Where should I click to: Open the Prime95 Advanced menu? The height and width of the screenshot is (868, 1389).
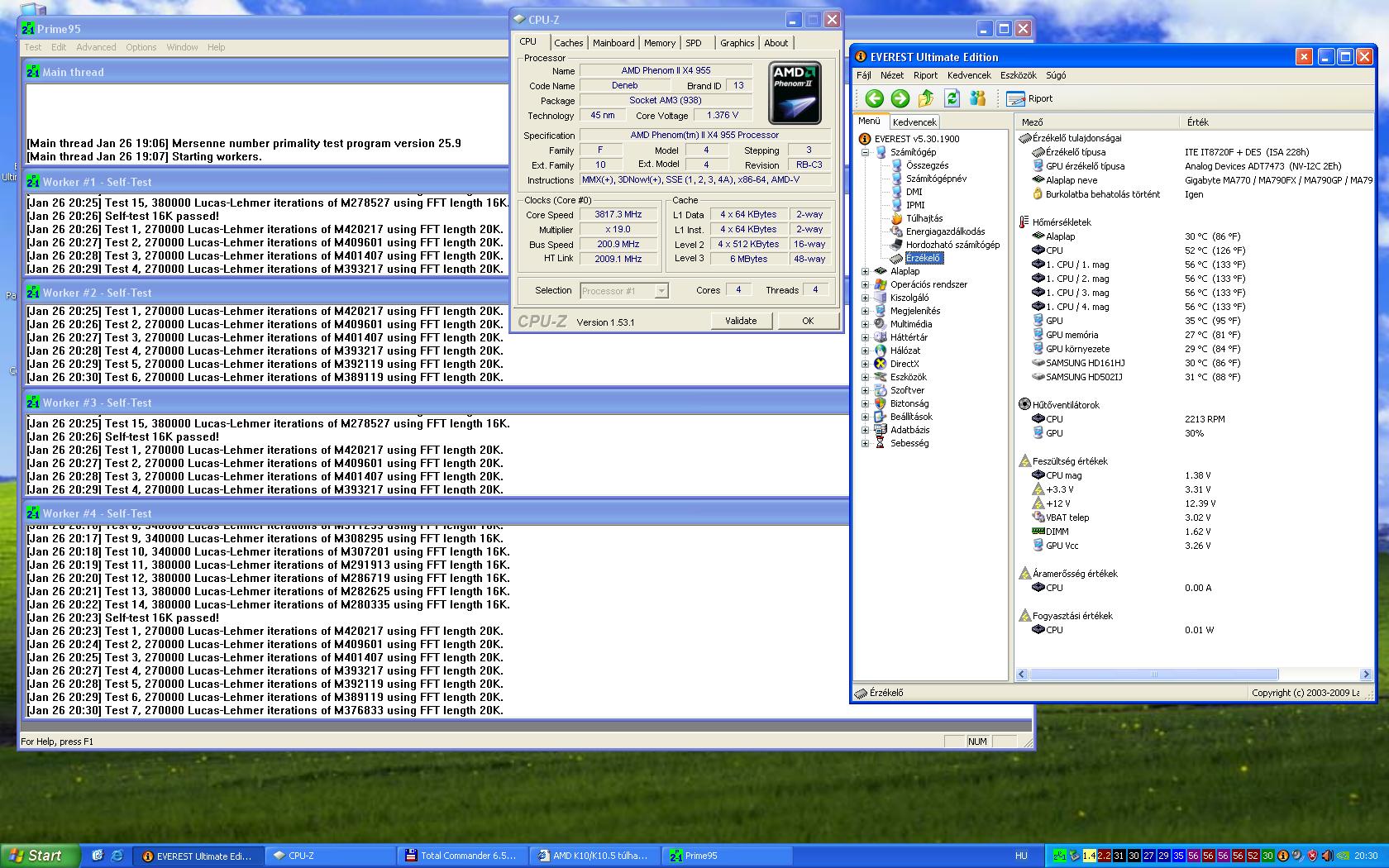tap(96, 47)
